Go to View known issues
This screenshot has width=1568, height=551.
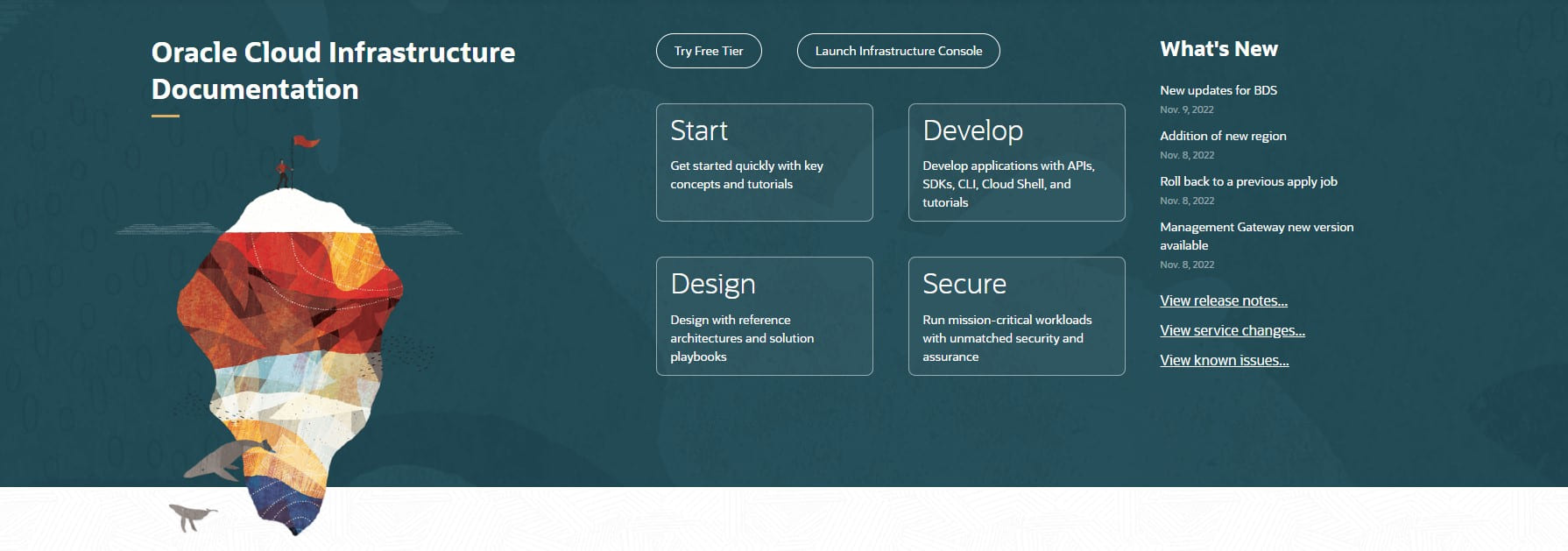click(x=1224, y=360)
